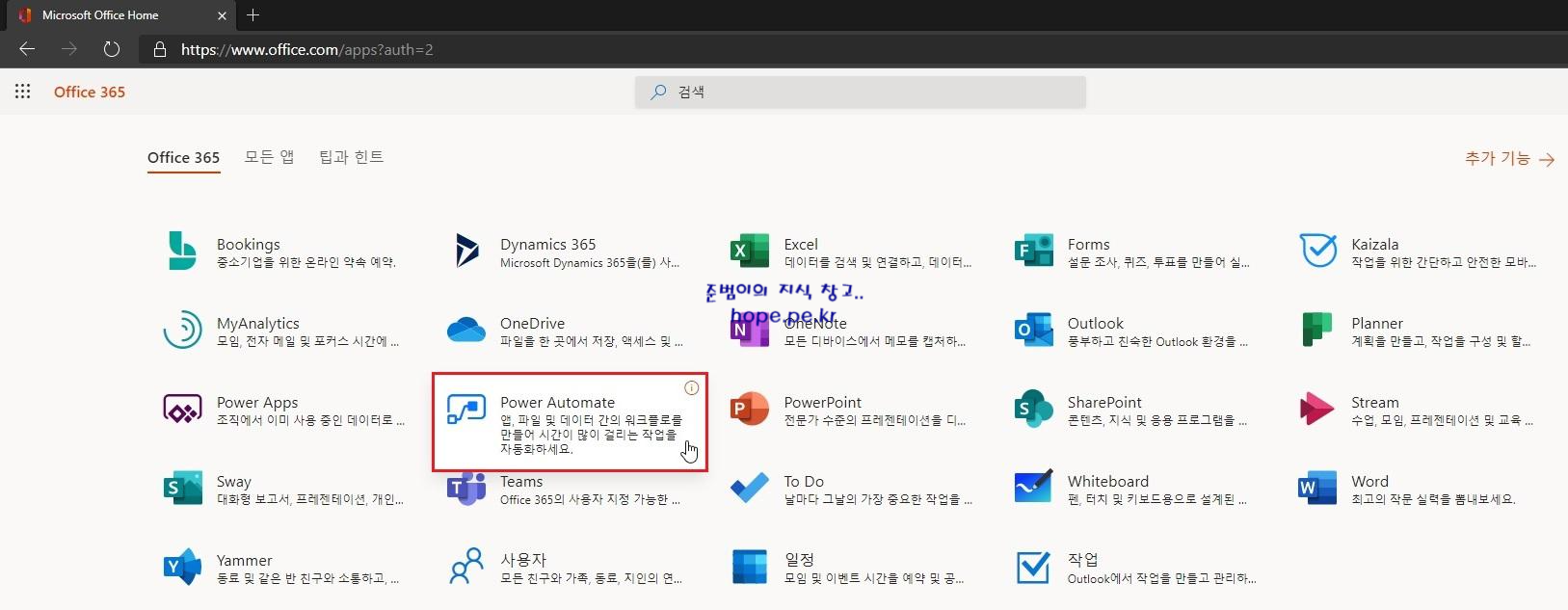Open the Power Apps icon
The width and height of the screenshot is (1568, 610).
[x=182, y=410]
